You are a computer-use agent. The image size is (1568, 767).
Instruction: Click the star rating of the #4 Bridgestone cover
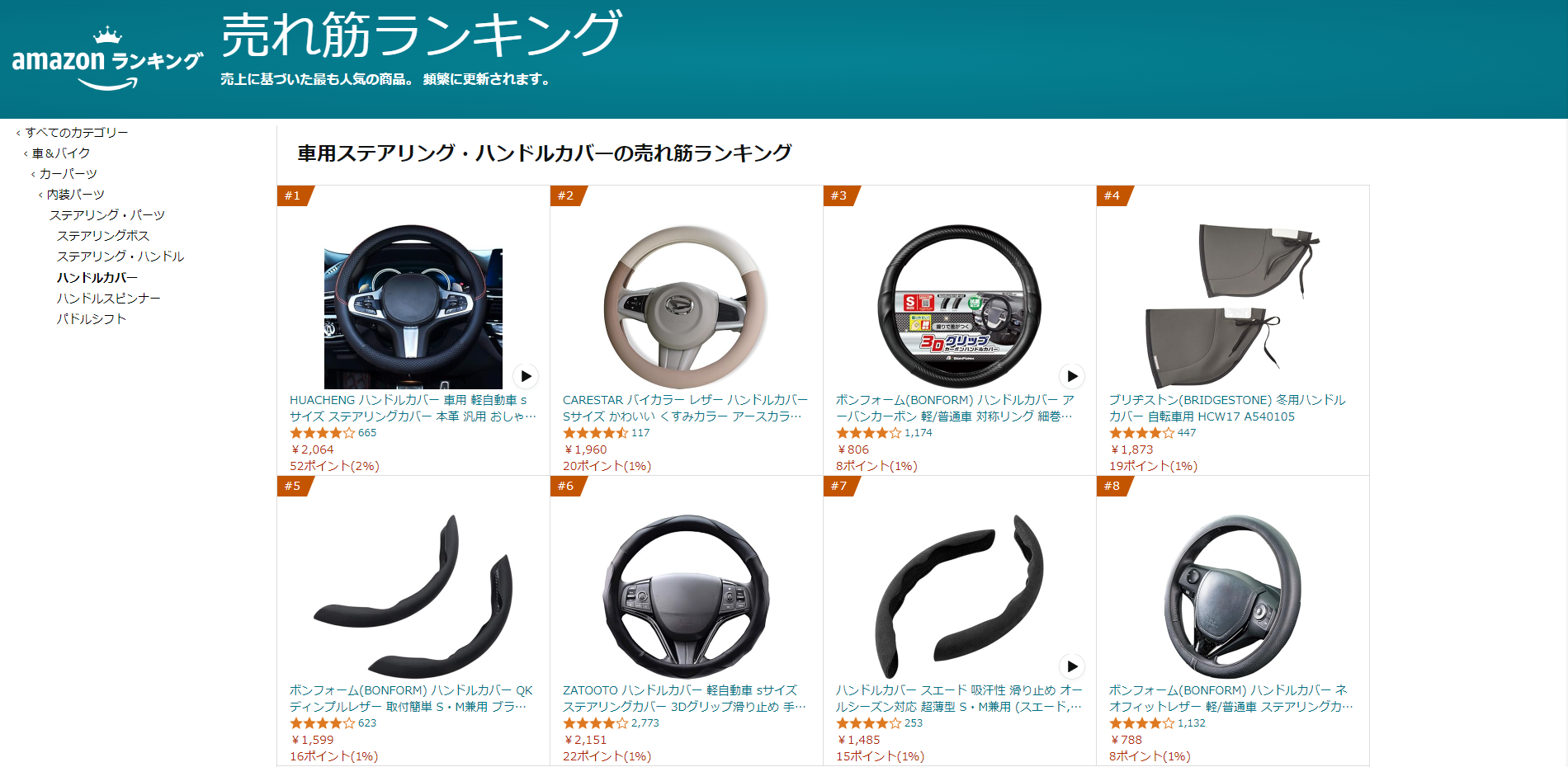[x=1141, y=433]
